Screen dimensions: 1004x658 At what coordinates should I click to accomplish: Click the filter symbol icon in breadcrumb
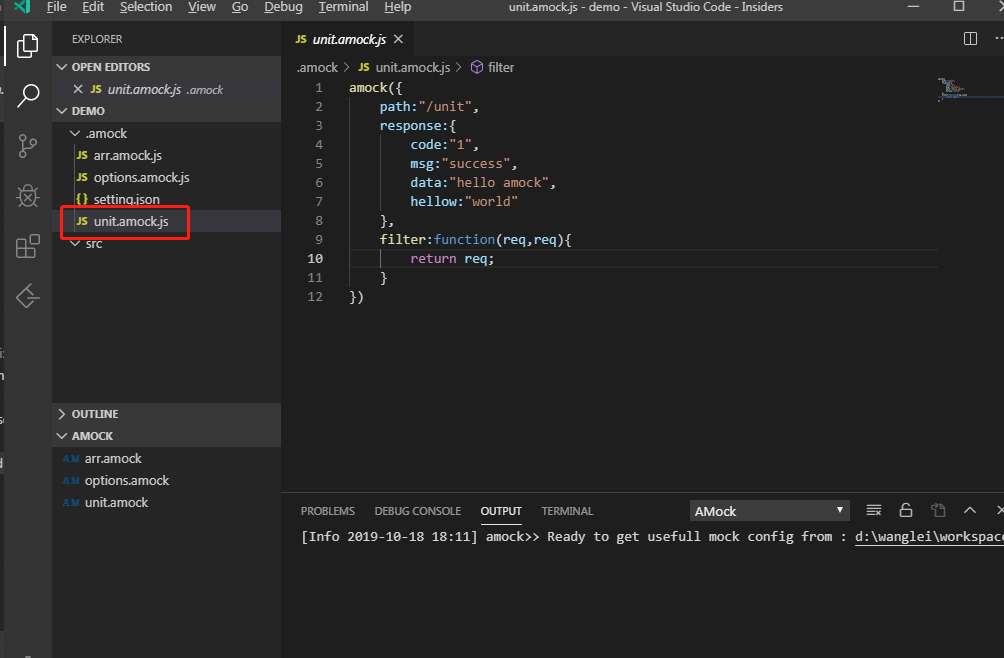pos(476,67)
